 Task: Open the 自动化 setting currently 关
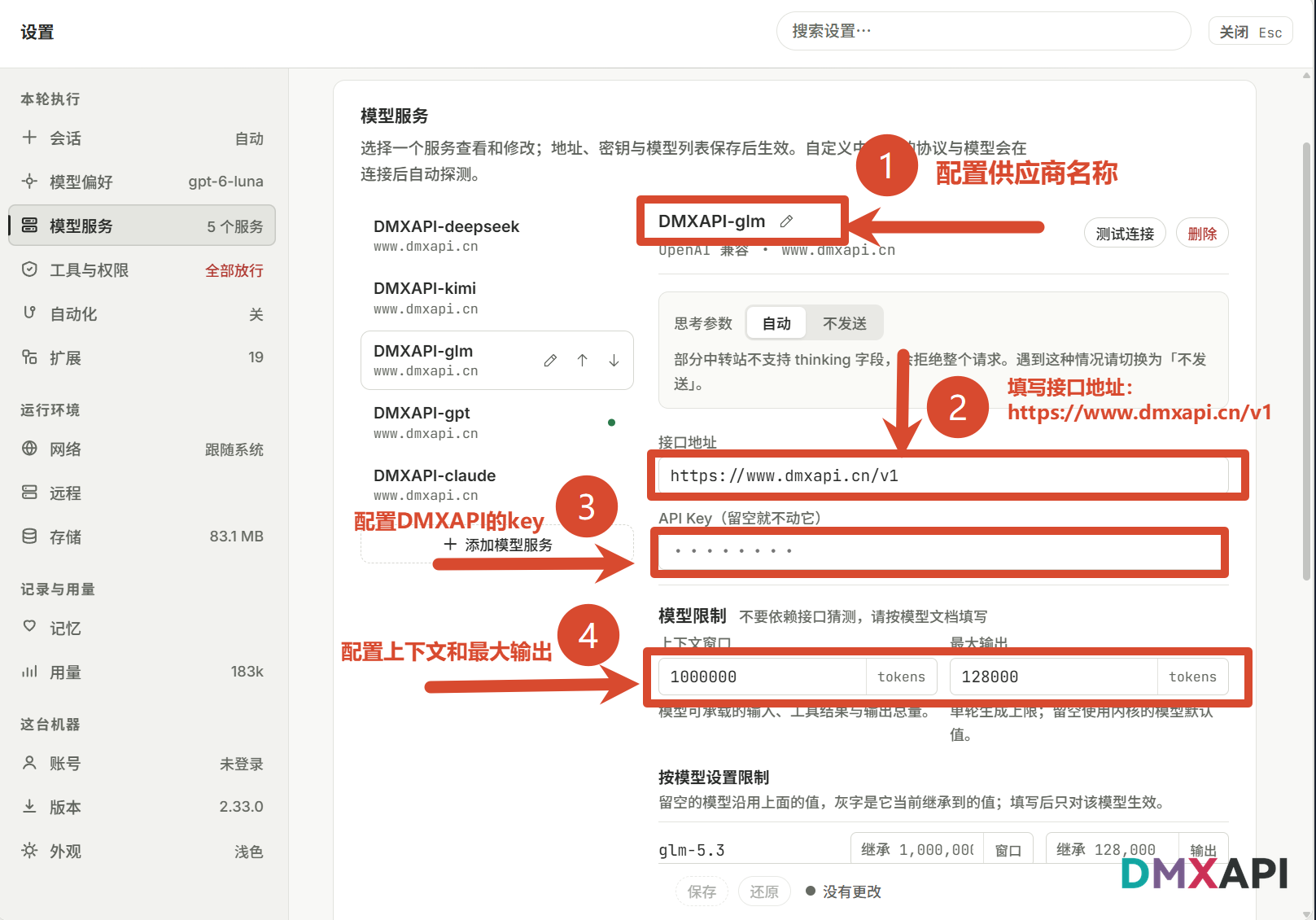point(142,314)
